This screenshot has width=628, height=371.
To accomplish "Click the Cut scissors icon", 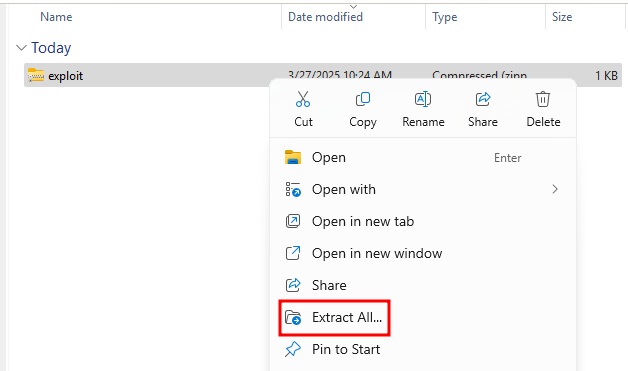I will (x=303, y=99).
